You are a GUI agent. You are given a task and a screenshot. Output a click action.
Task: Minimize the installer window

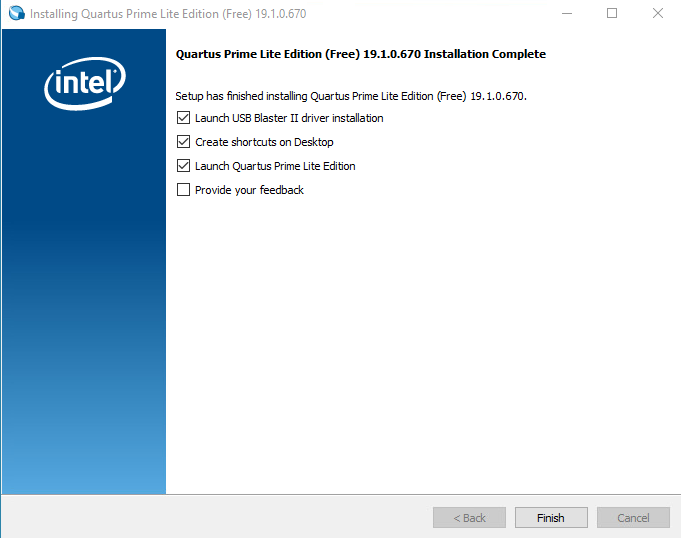(x=566, y=13)
